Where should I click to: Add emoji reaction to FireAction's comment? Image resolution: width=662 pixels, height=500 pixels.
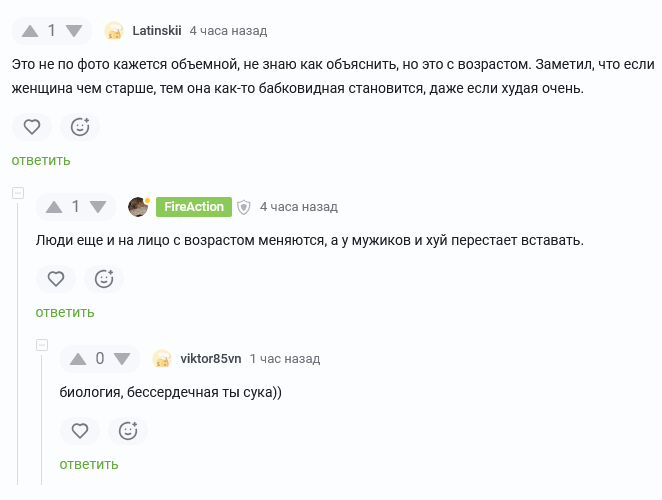click(104, 279)
